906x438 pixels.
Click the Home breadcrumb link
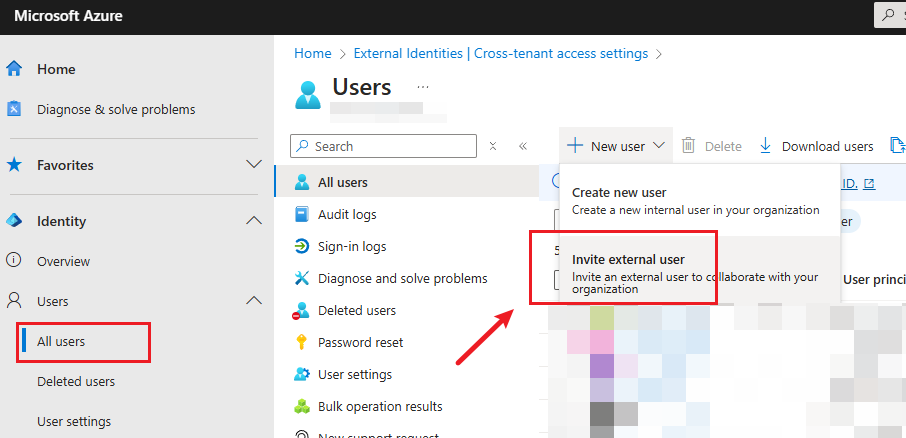[x=313, y=54]
